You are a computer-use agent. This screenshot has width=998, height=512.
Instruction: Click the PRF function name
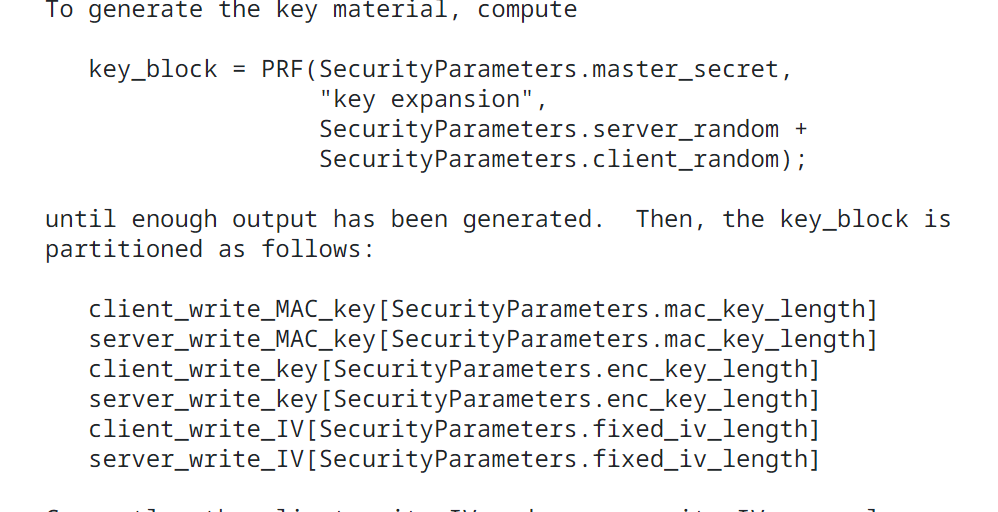pyautogui.click(x=283, y=69)
